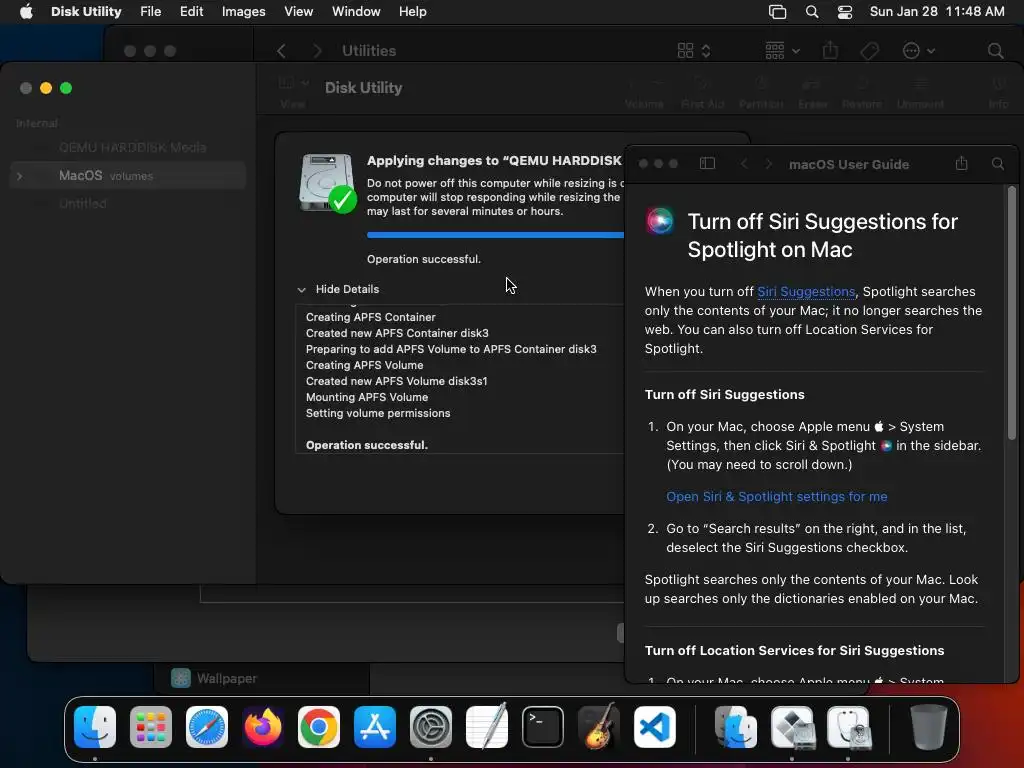This screenshot has height=768, width=1024.
Task: Click Open Siri & Spotlight settings for me
Action: (776, 497)
